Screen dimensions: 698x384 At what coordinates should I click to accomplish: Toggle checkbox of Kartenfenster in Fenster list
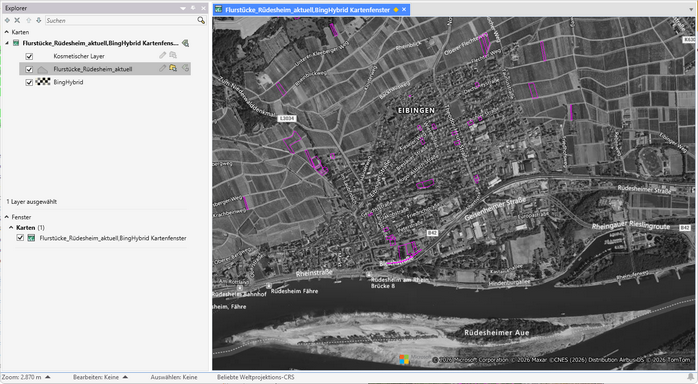(20, 238)
